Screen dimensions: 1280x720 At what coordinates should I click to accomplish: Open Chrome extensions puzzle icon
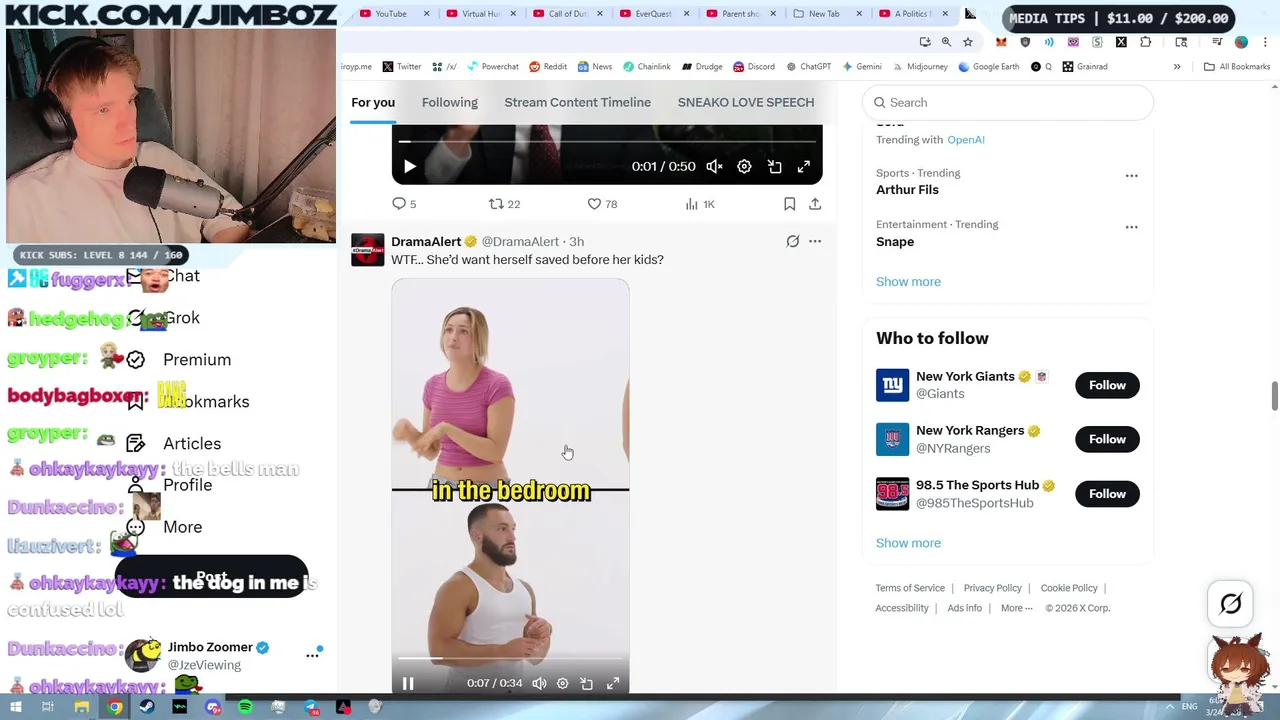click(x=1145, y=42)
